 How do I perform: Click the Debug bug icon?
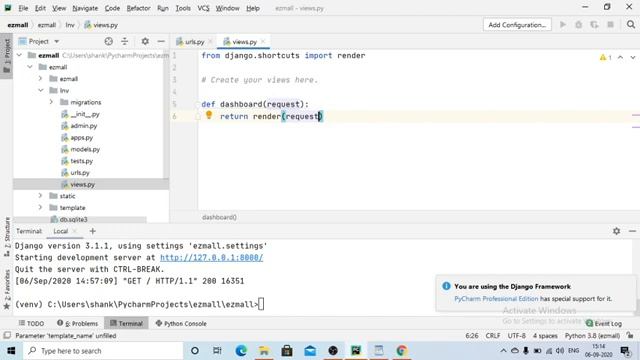tap(578, 24)
